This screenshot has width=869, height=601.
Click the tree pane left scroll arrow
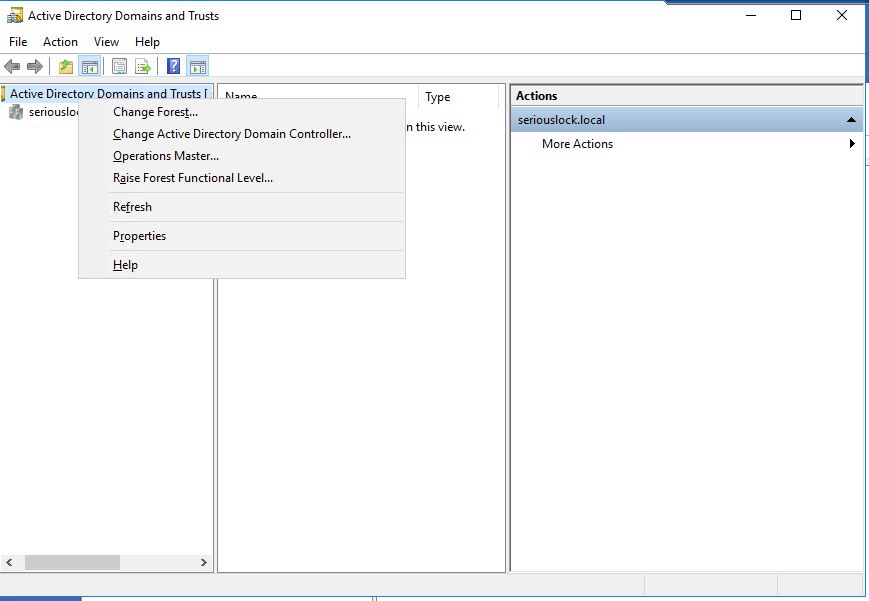click(9, 562)
